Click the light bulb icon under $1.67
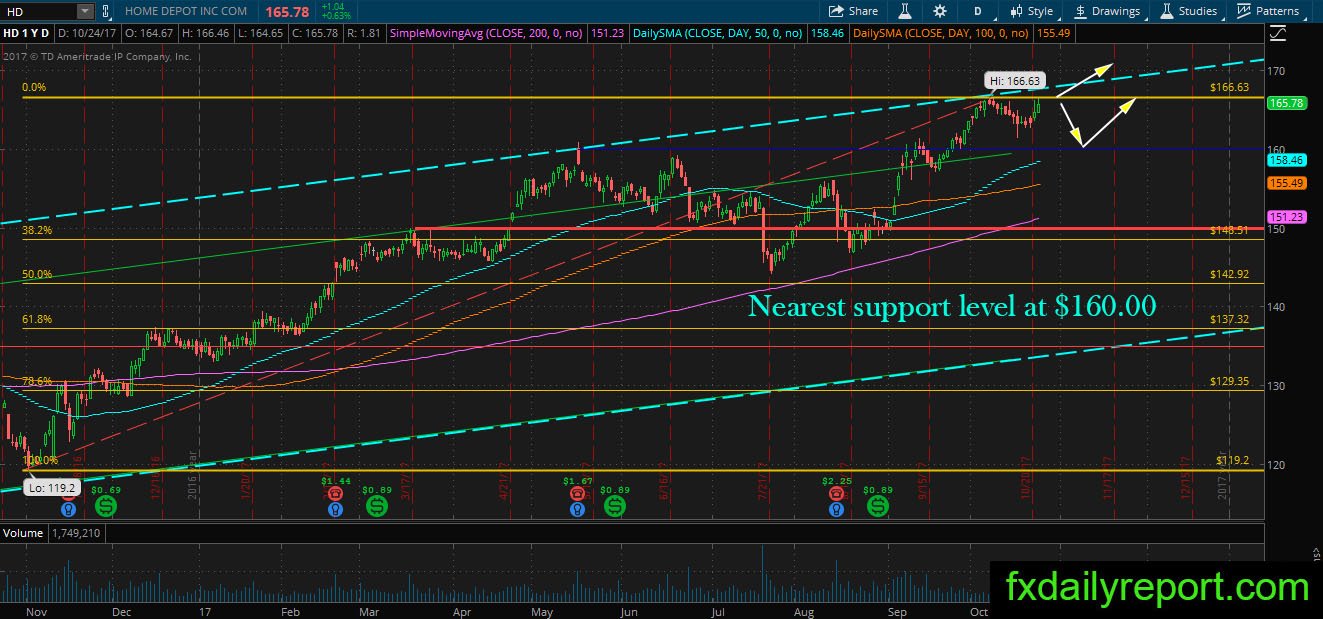Viewport: 1323px width, 619px height. pyautogui.click(x=576, y=509)
